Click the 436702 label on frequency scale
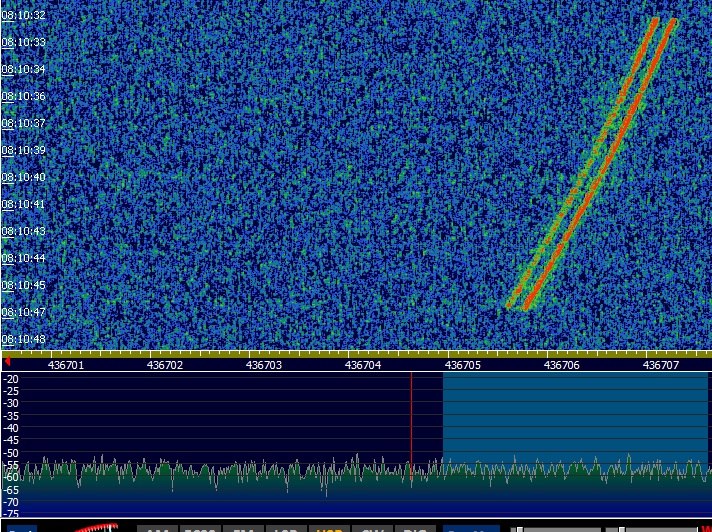Screen dimensions: 712x532 coord(165,365)
